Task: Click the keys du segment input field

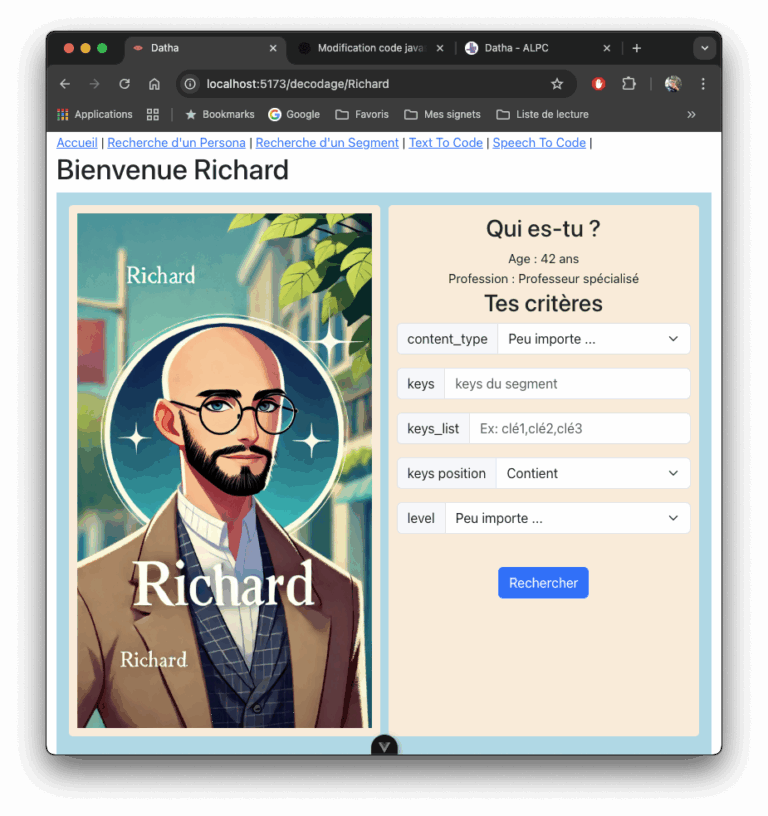Action: coord(567,384)
